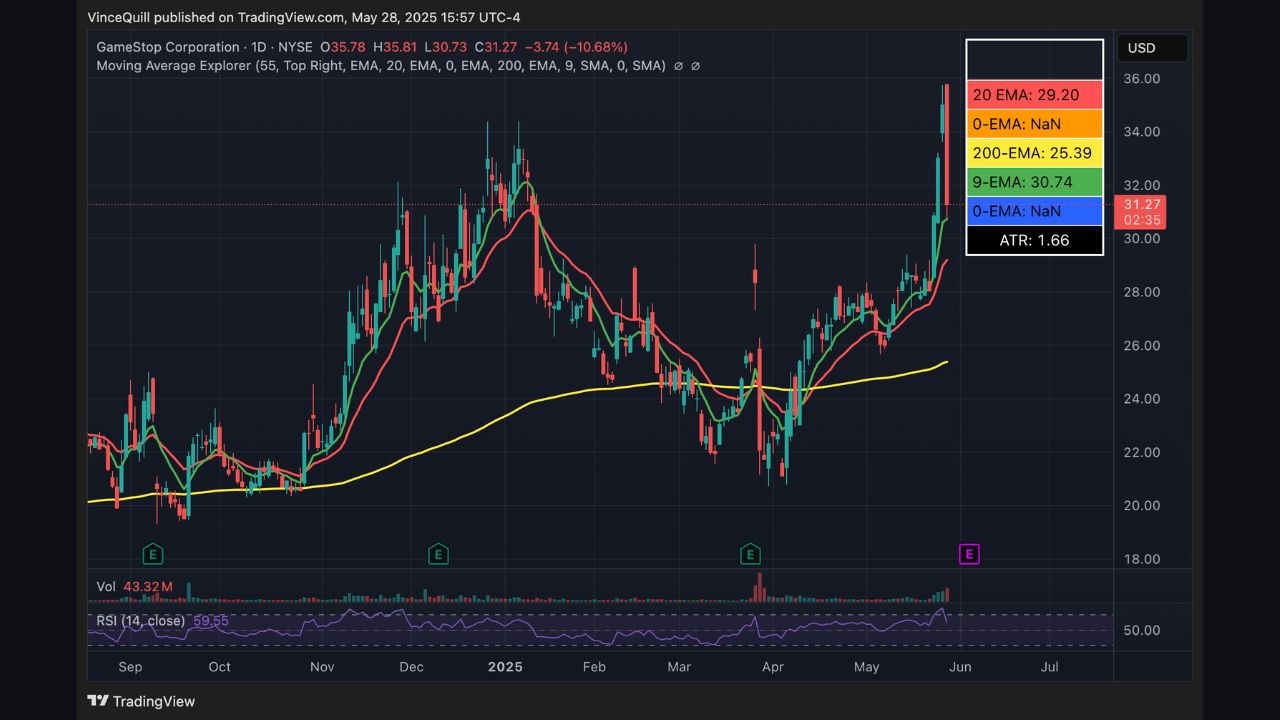Click the high price value H35.81
Screen dimensions: 1280x720
tap(394, 47)
